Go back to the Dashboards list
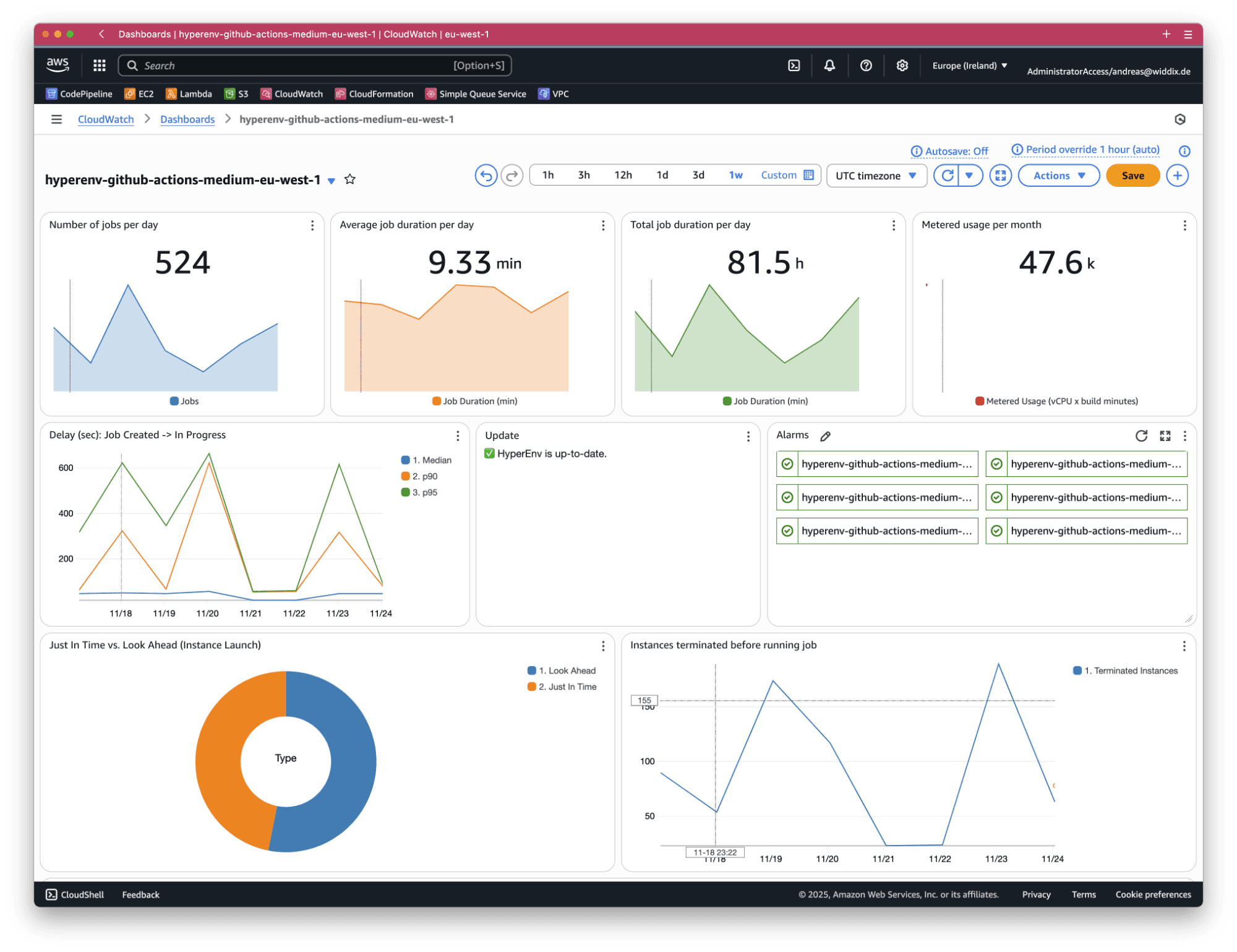The height and width of the screenshot is (952, 1237). click(x=187, y=119)
